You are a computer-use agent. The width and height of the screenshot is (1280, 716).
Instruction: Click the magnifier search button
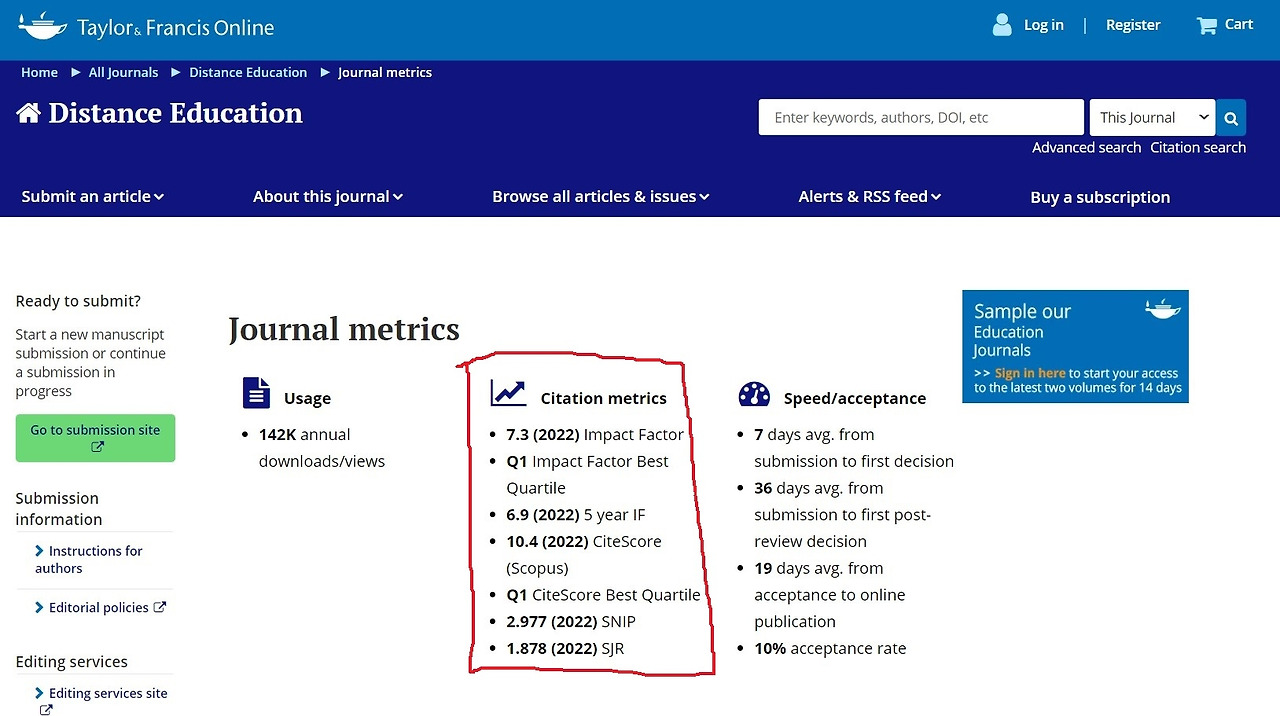1231,118
